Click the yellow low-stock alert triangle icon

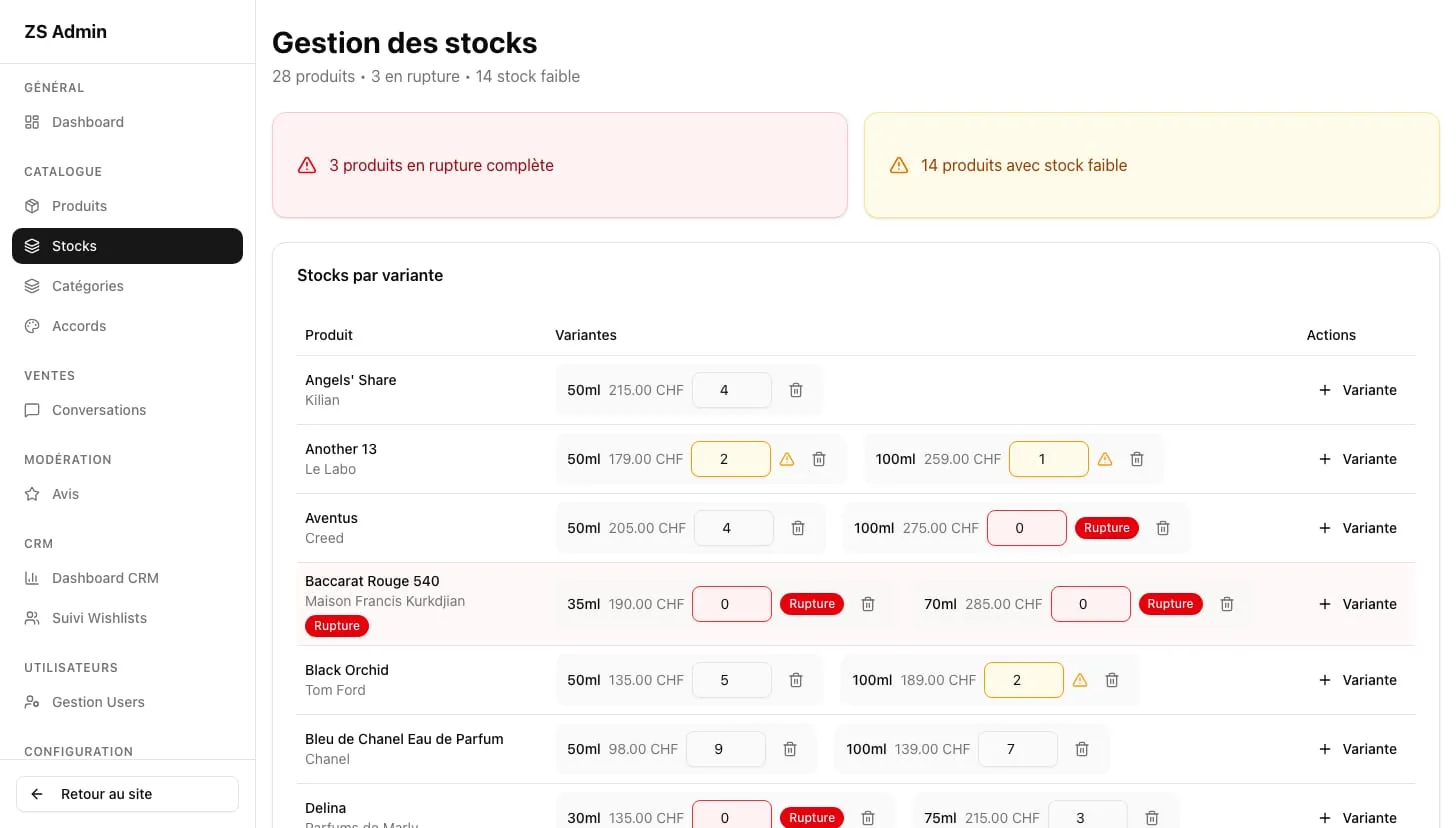[x=899, y=165]
